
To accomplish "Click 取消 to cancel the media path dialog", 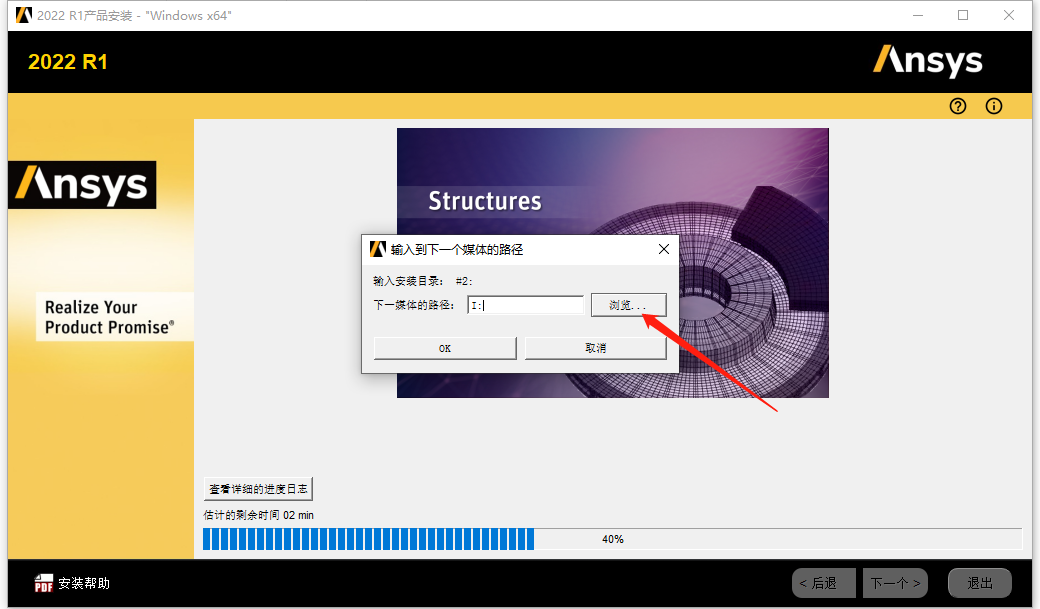I will pos(595,347).
